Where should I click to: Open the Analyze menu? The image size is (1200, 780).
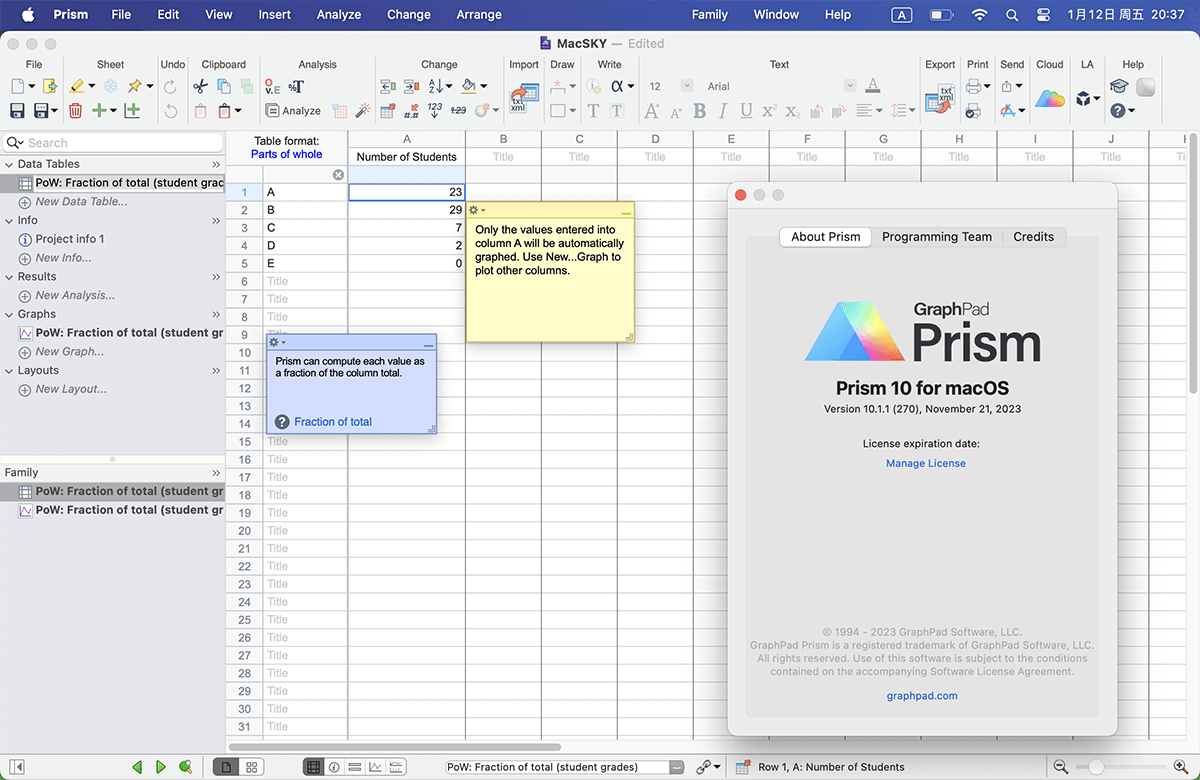click(x=339, y=14)
